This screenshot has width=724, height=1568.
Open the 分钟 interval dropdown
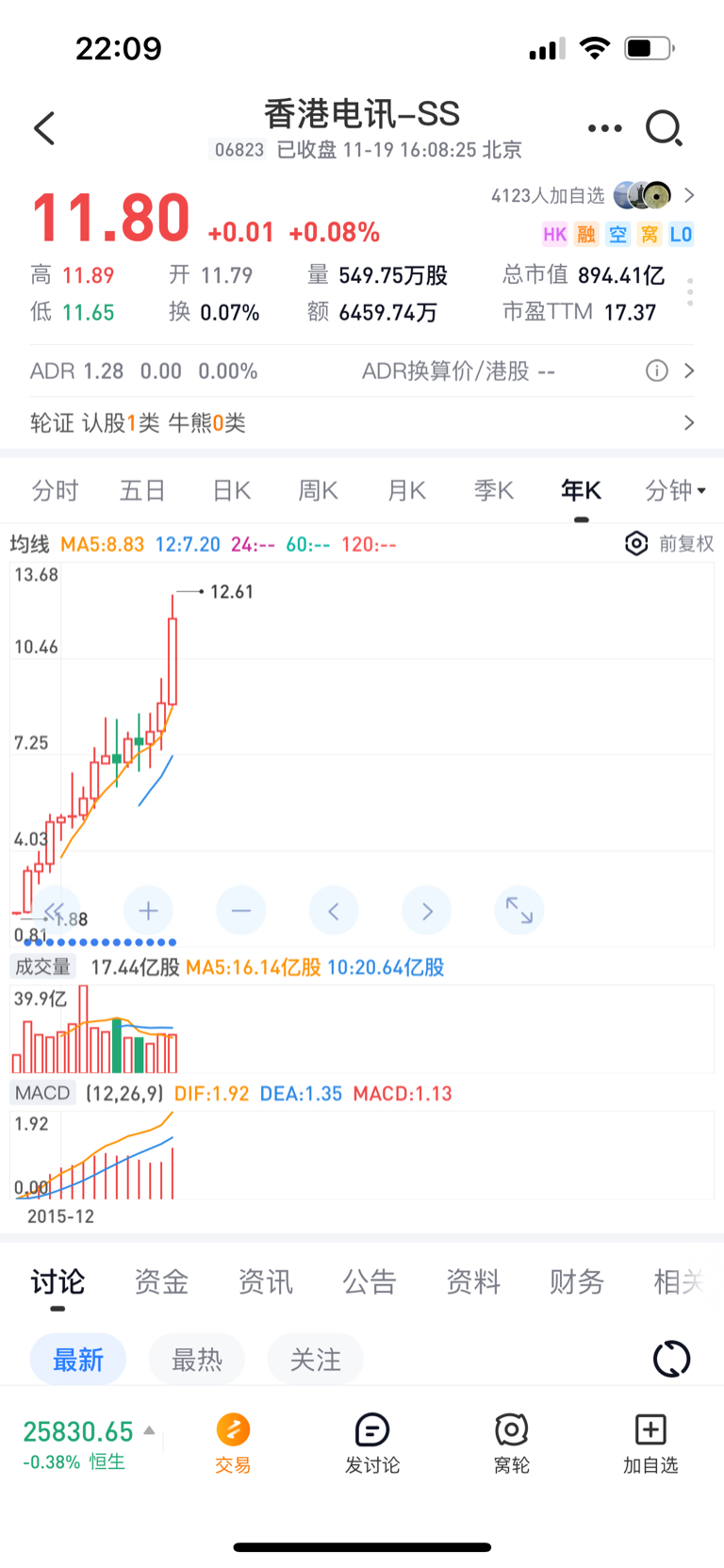pos(675,490)
